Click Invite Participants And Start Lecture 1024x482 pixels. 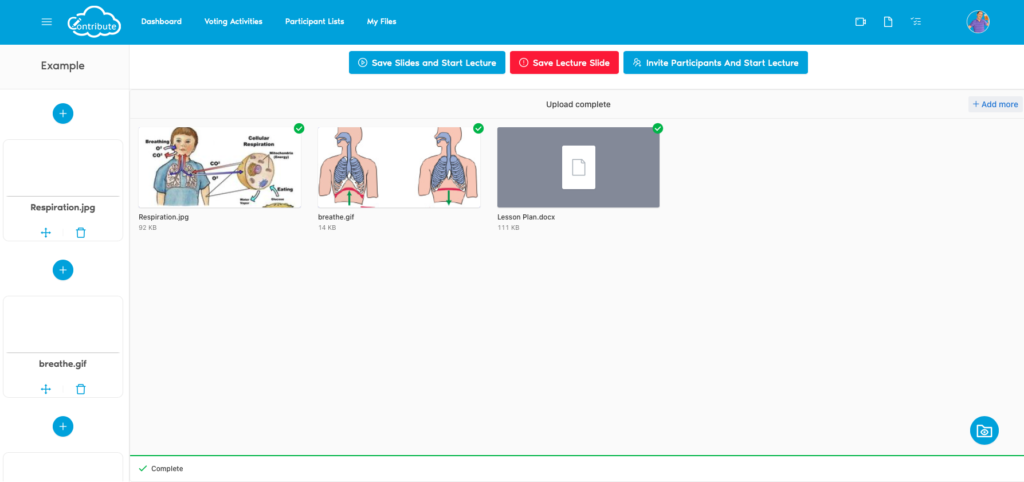click(x=715, y=63)
